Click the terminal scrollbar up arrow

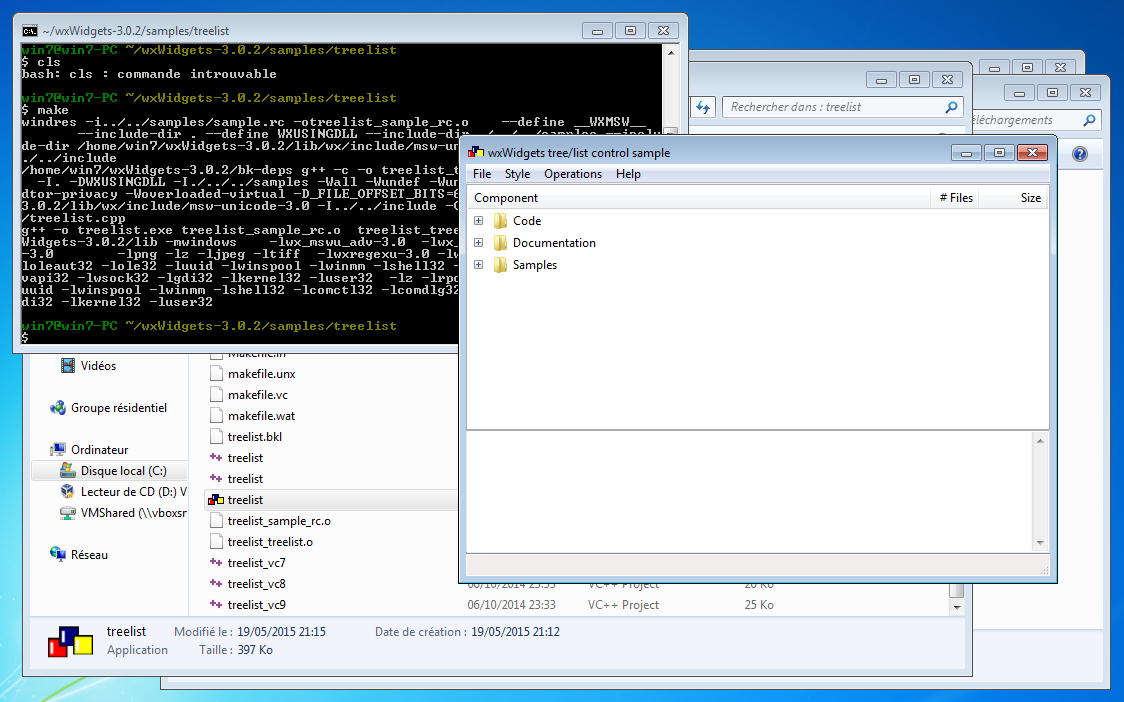671,52
